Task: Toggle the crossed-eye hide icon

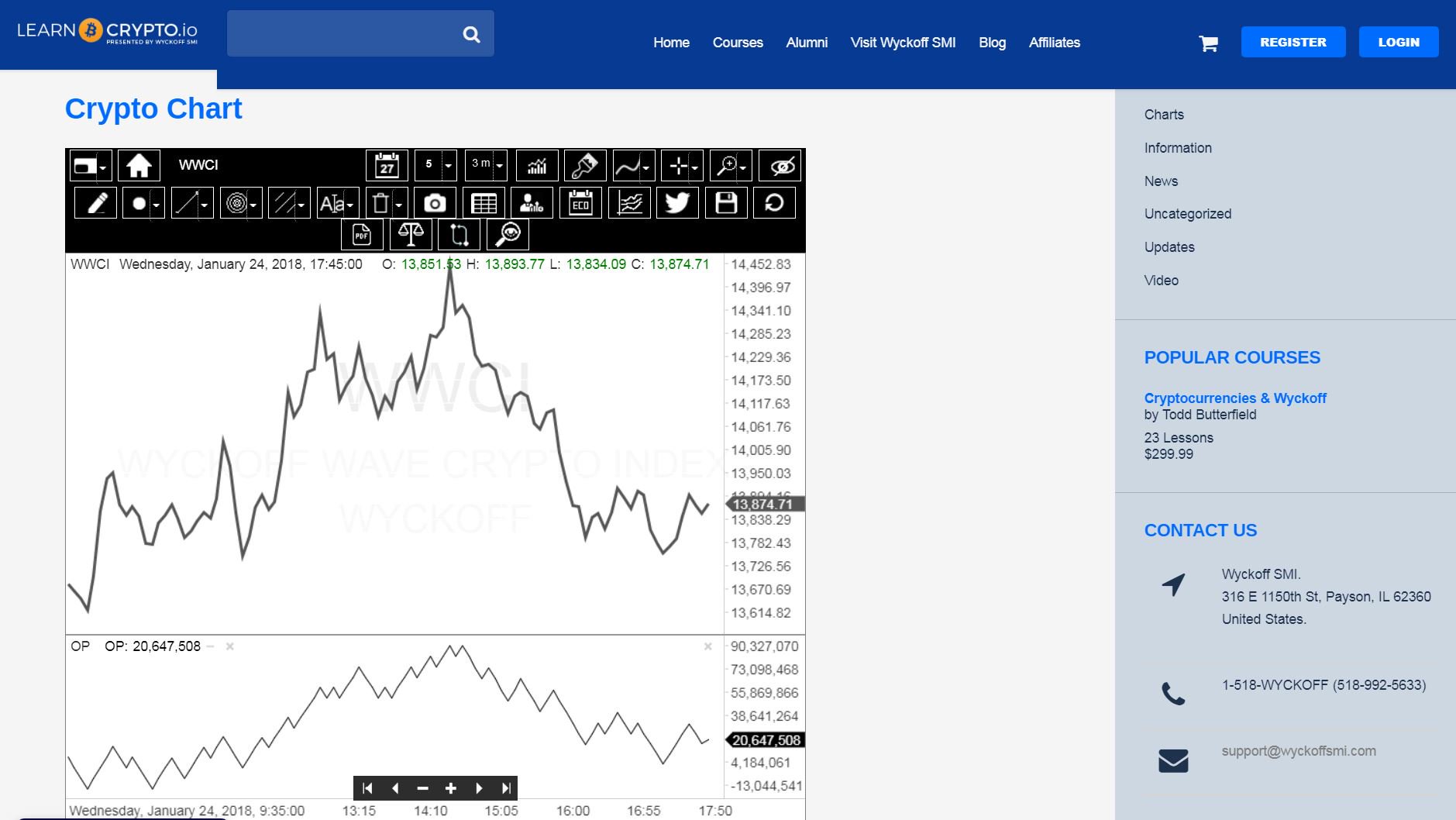Action: coord(780,165)
